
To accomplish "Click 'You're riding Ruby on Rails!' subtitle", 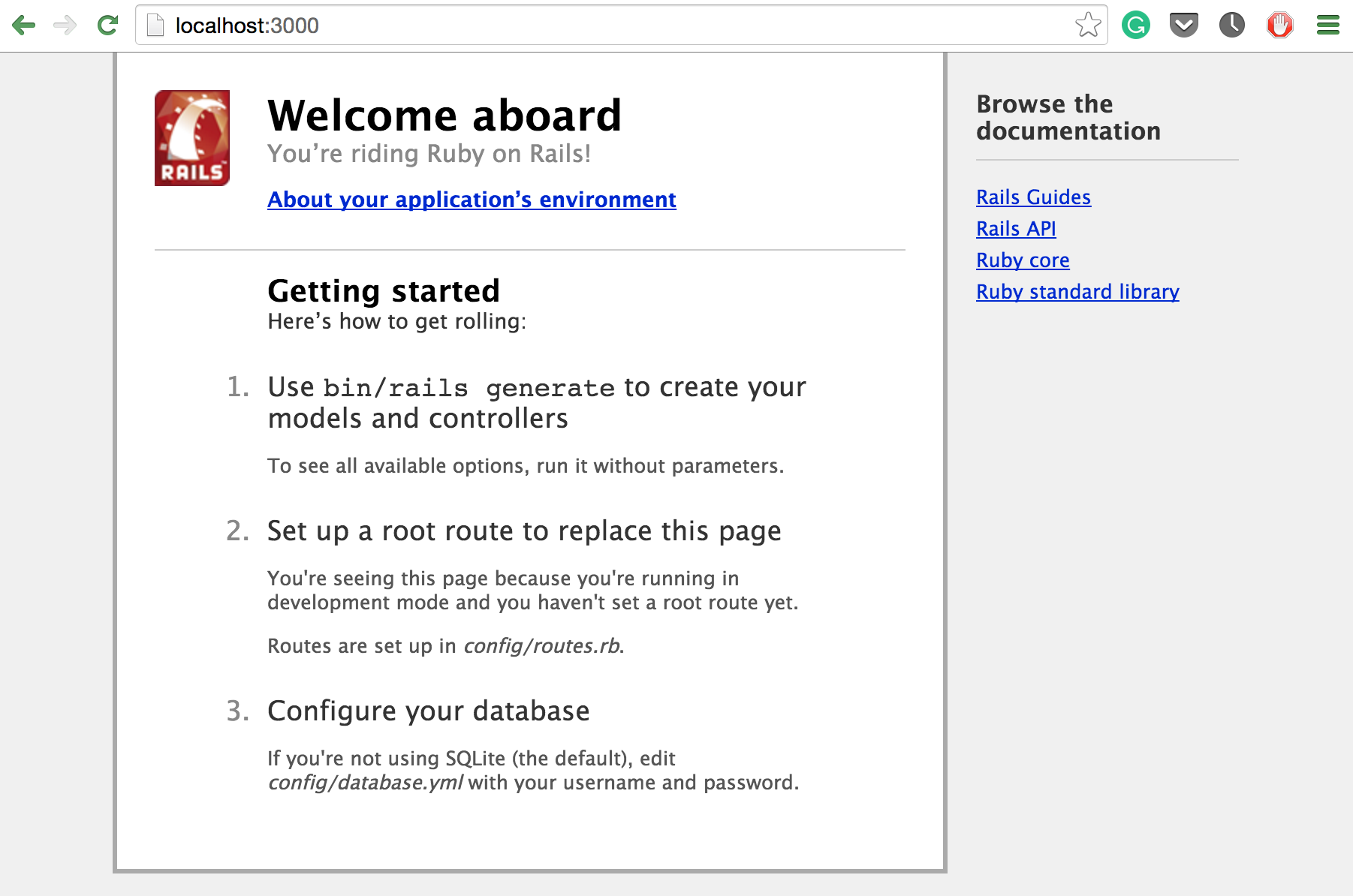I will (x=429, y=154).
